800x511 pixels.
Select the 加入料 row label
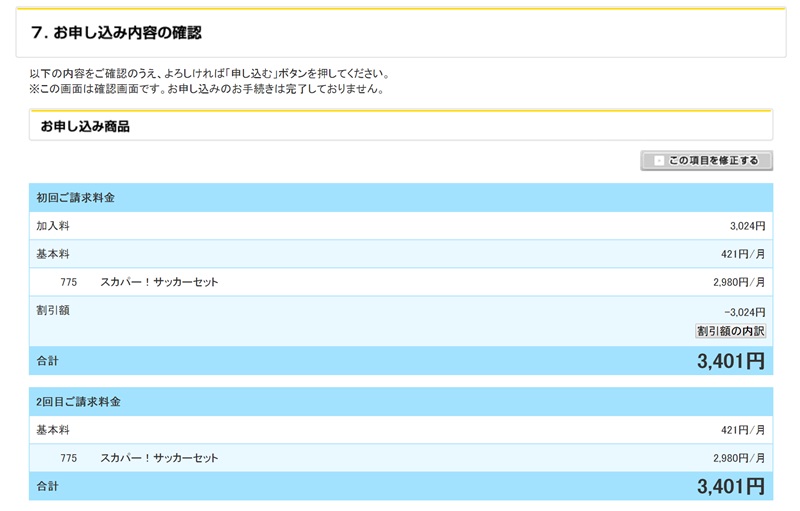coord(53,225)
